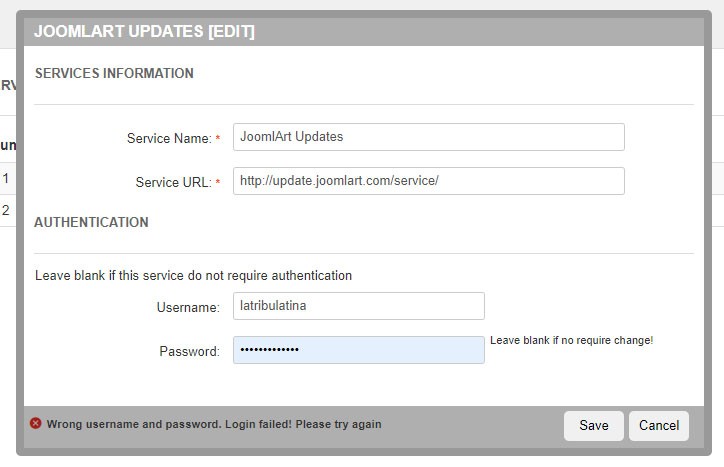Click the wrong username and password error message
This screenshot has width=724, height=467.
213,424
